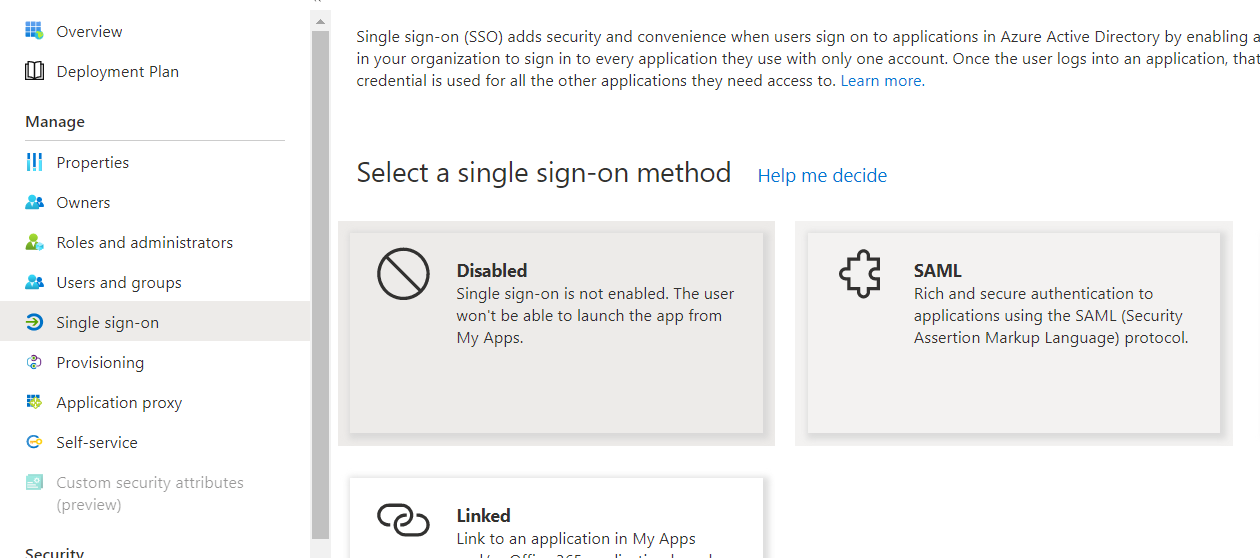This screenshot has height=558, width=1260.
Task: Open Custom security attributes (preview)
Action: 155,493
